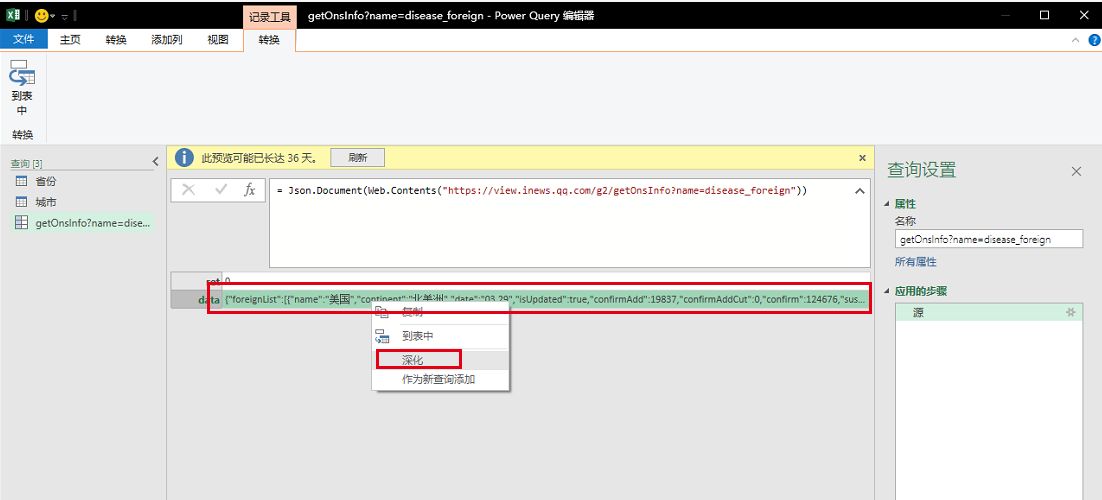The image size is (1102, 500).
Task: Open the 视图 ribbon tab
Action: click(x=218, y=39)
